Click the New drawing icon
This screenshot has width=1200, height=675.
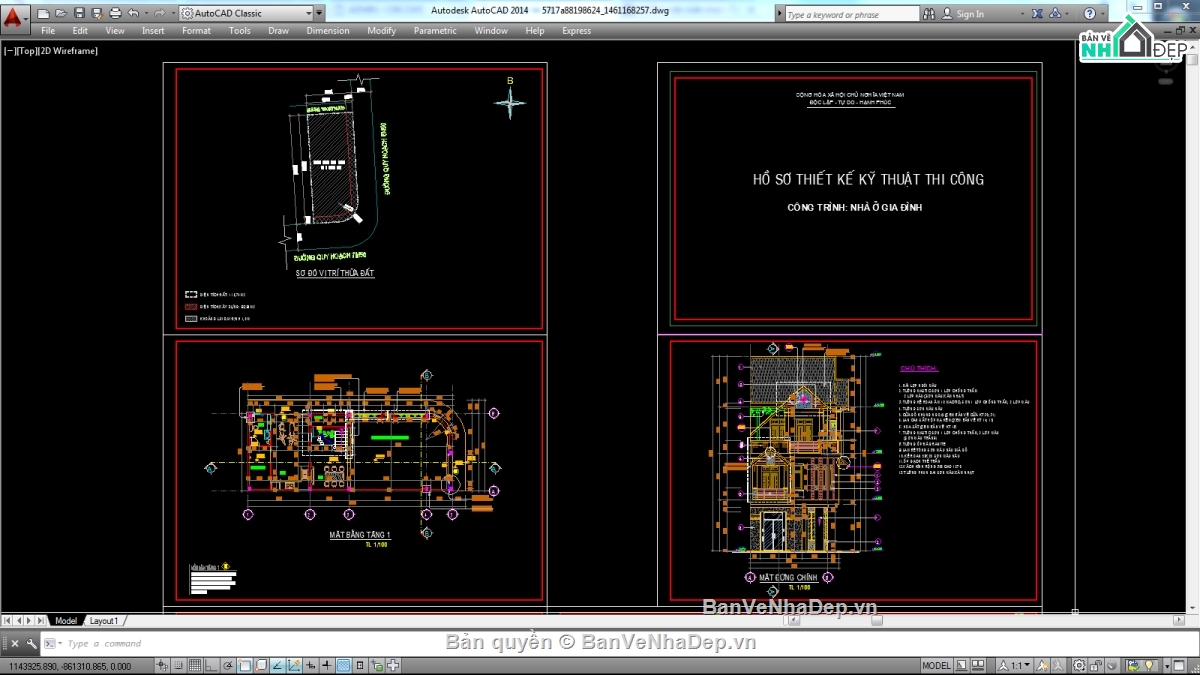[43, 14]
